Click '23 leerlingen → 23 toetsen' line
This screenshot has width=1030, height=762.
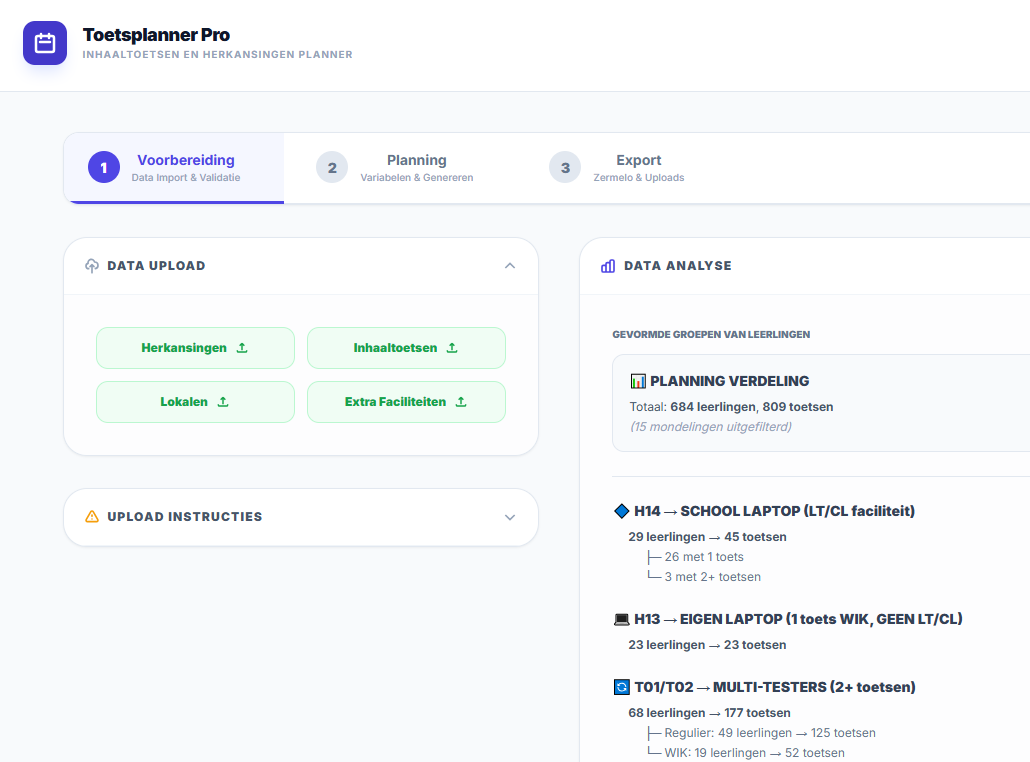[707, 645]
